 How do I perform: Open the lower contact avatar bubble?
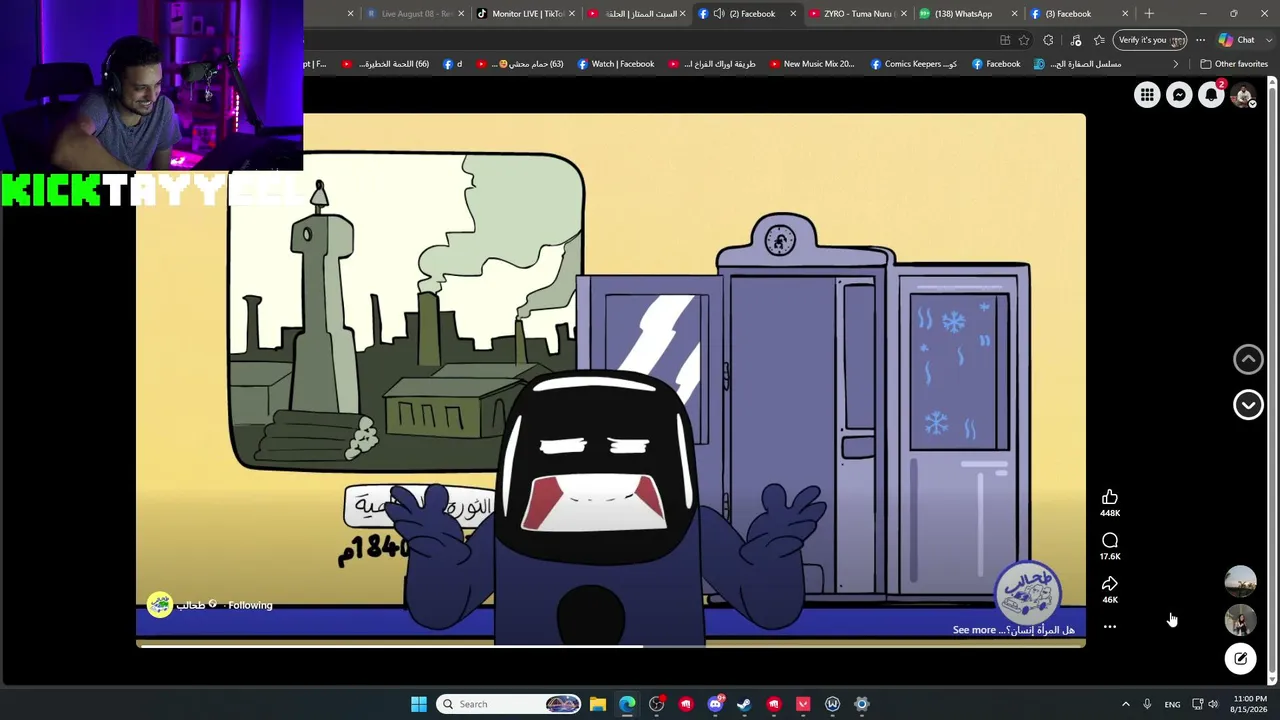tap(1240, 620)
